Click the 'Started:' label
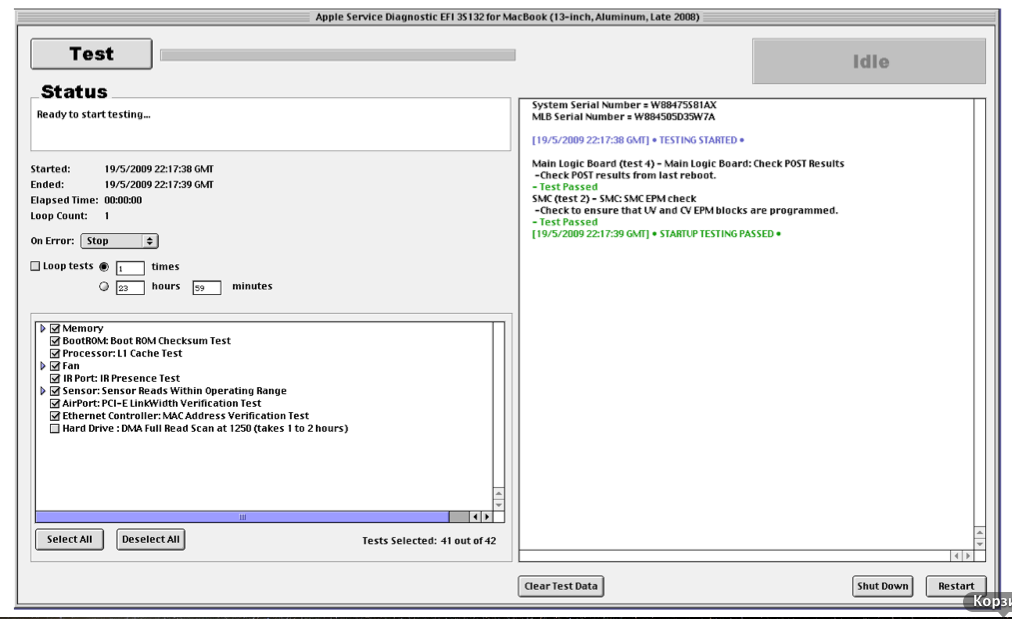Image resolution: width=1012 pixels, height=619 pixels. (50, 169)
